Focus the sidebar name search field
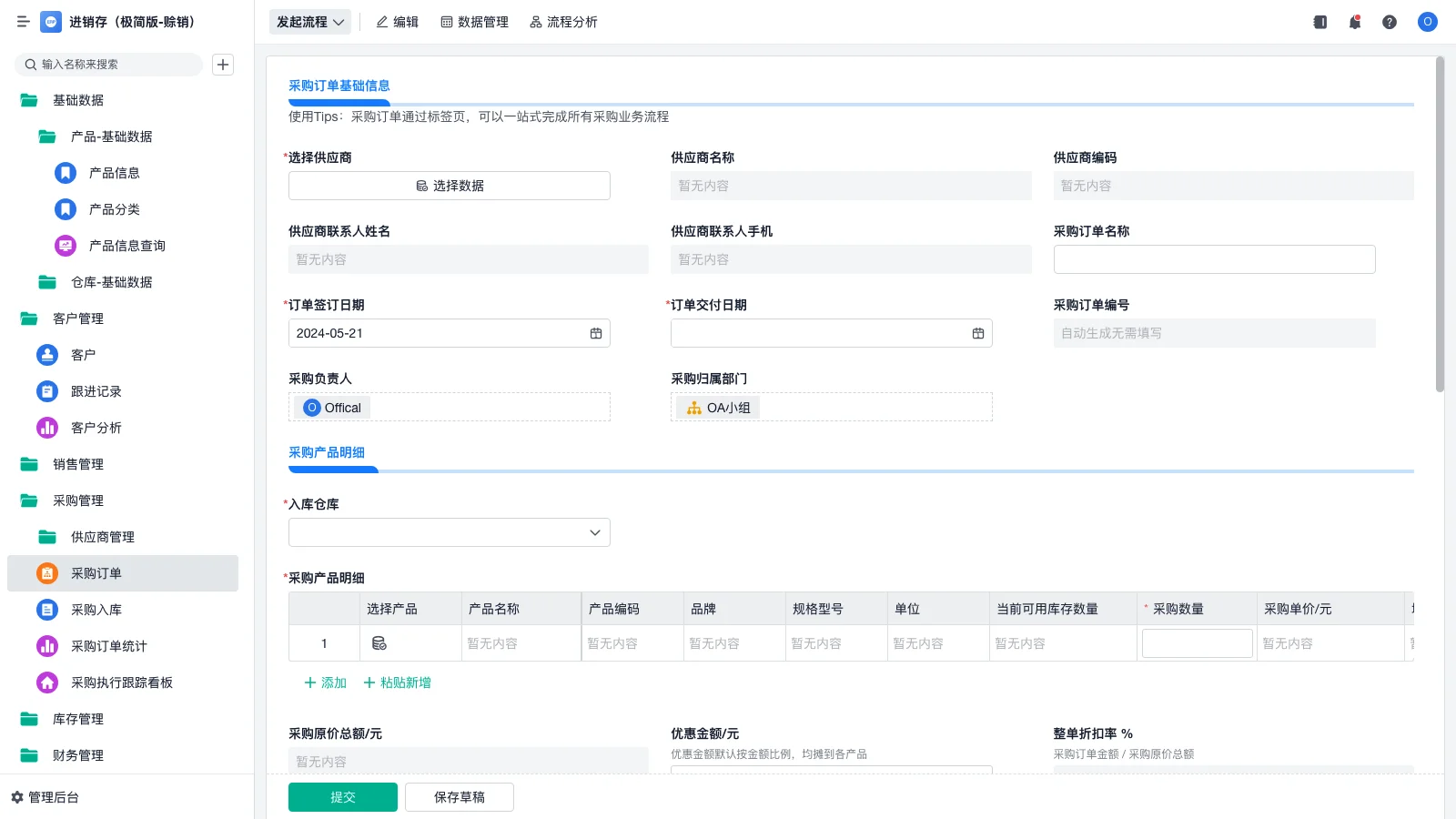The height and width of the screenshot is (819, 1456). 109,65
